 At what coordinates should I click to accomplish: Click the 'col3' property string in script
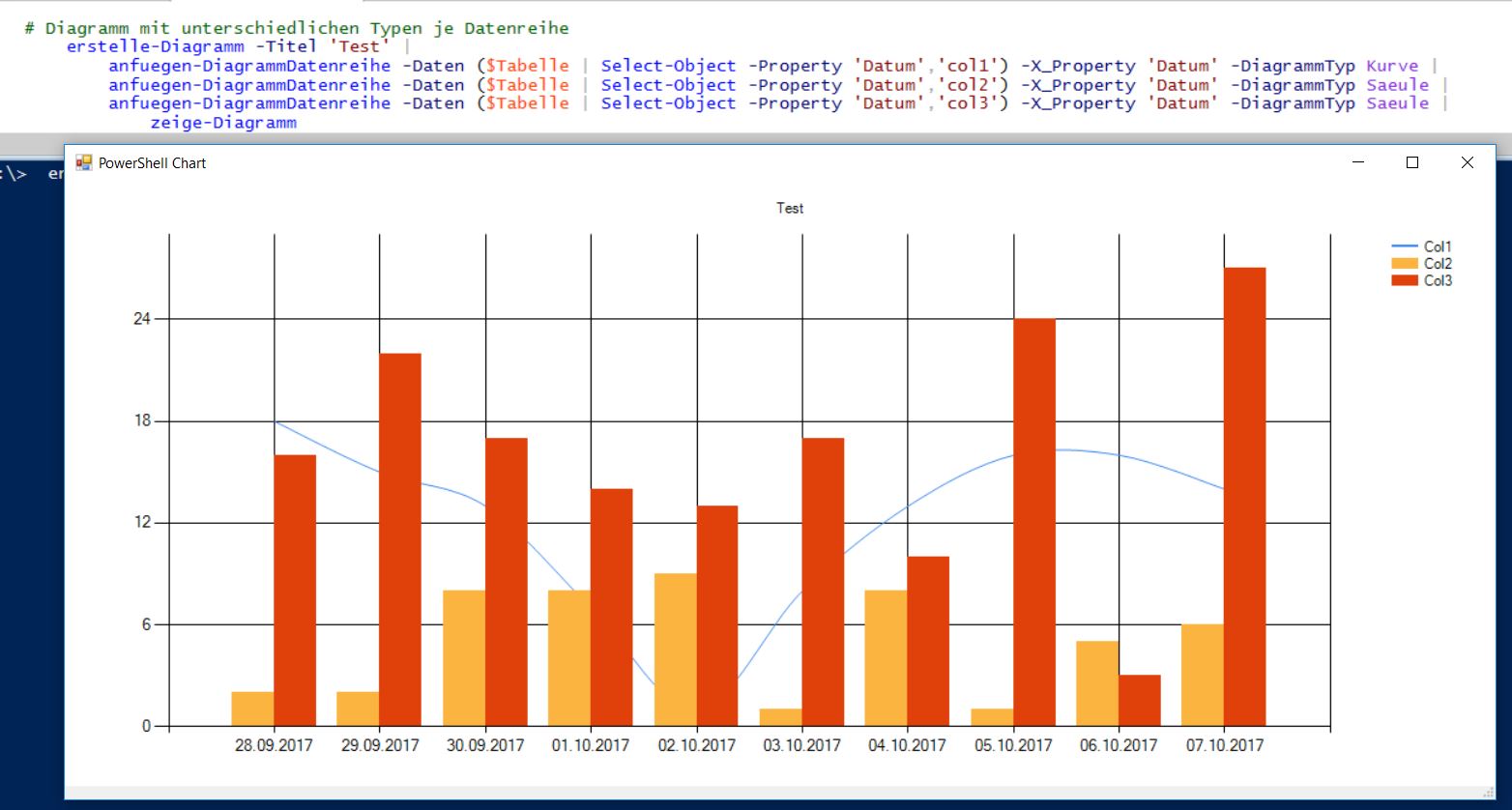click(968, 103)
